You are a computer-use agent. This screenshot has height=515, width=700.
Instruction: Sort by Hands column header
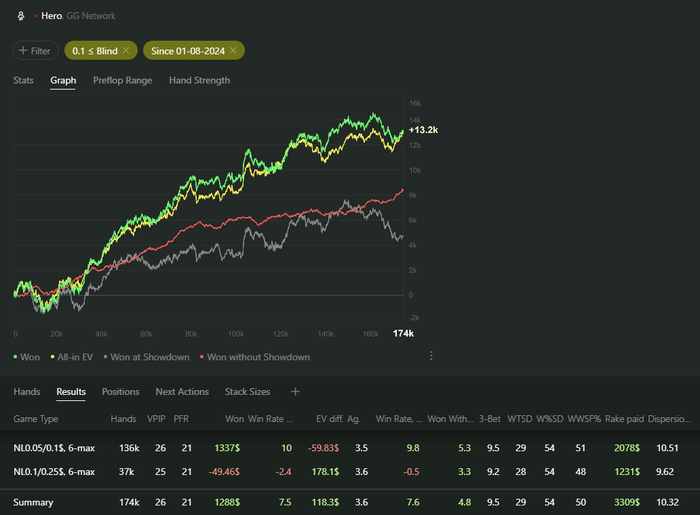[123, 419]
